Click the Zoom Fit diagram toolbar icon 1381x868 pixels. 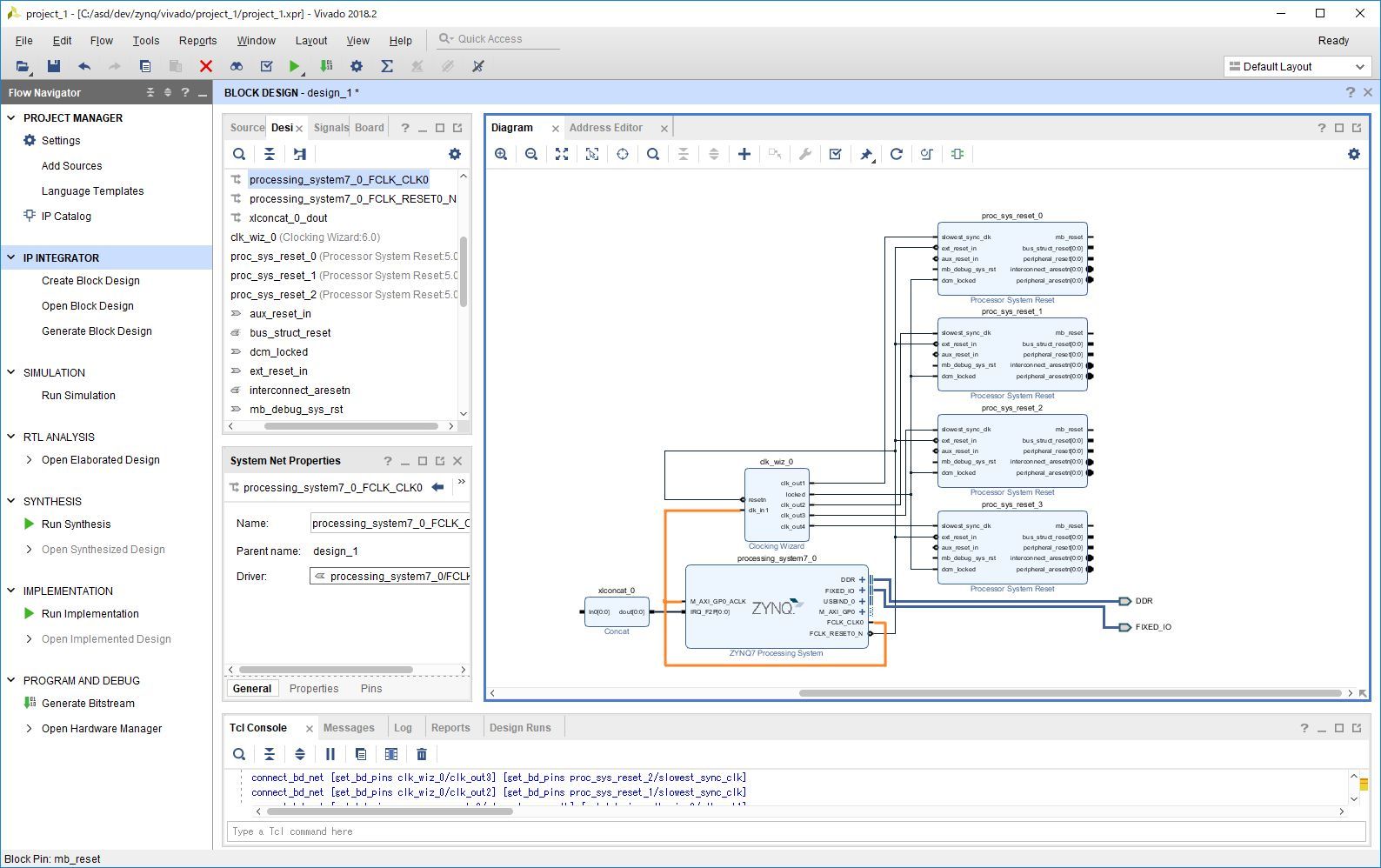coord(562,154)
